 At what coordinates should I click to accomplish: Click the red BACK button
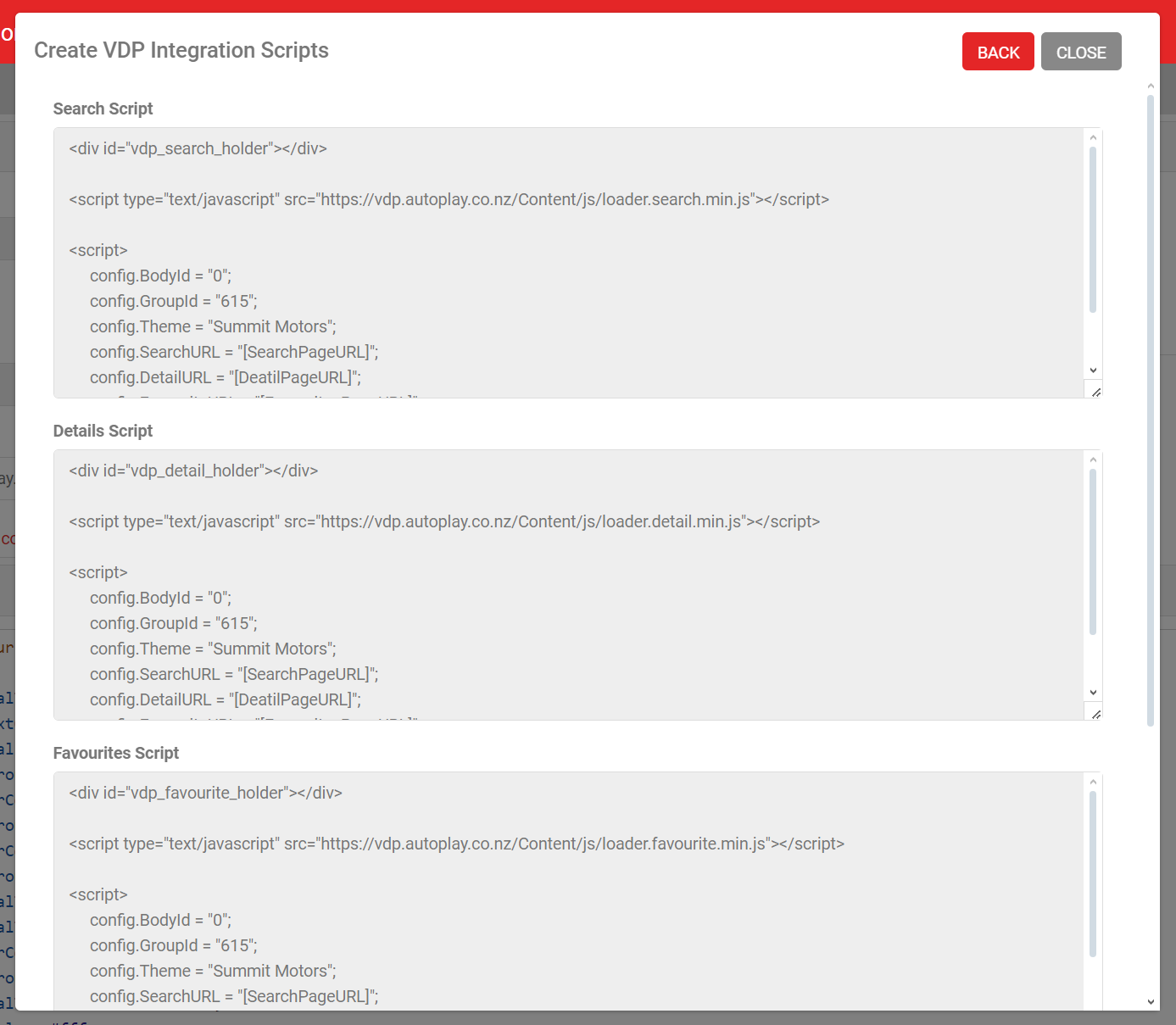(998, 52)
